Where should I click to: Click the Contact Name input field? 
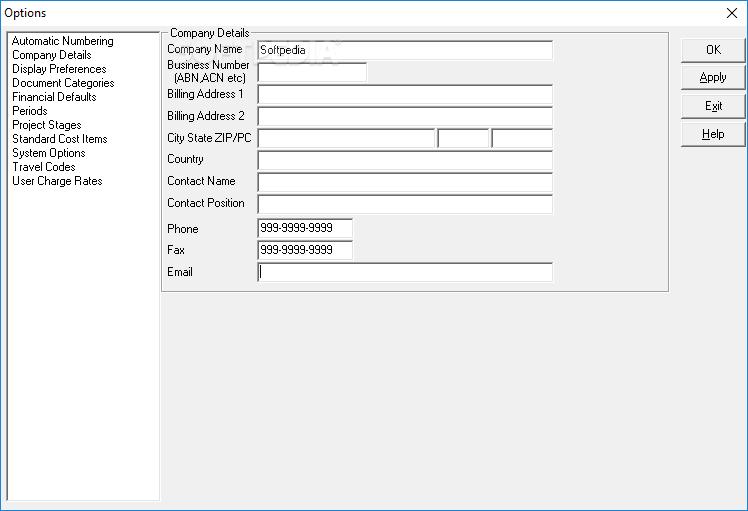(x=405, y=182)
